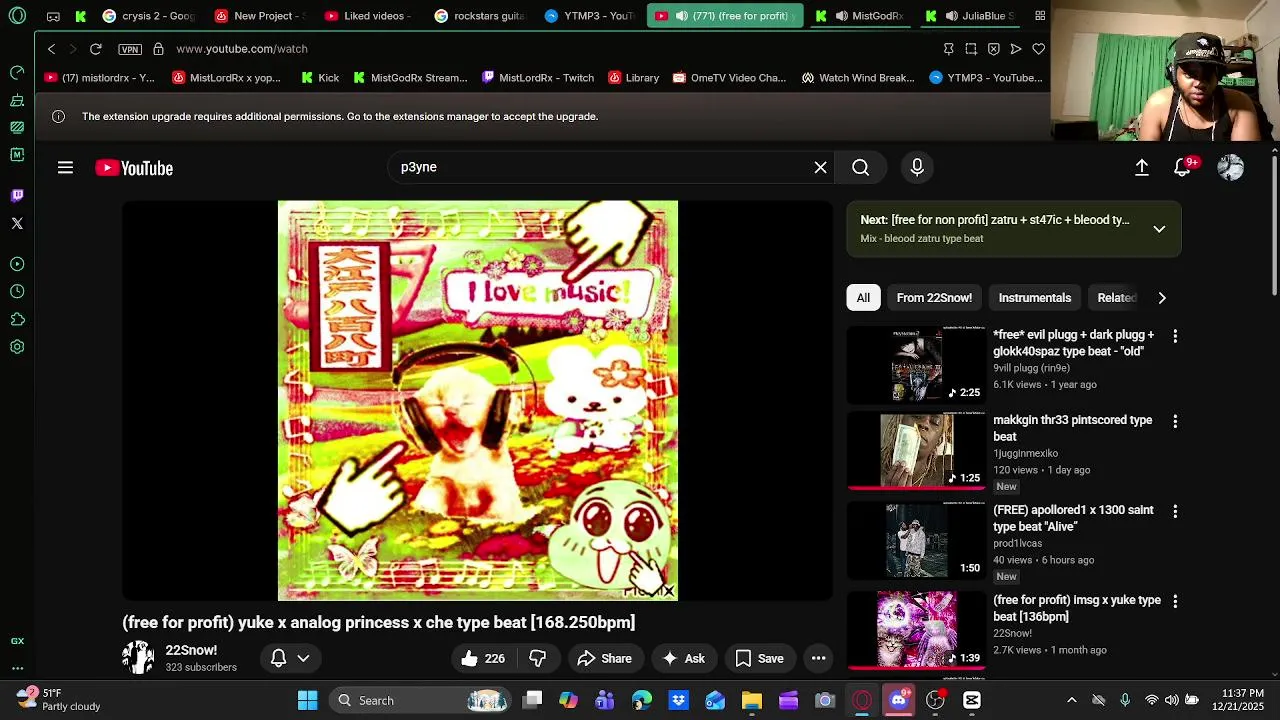The height and width of the screenshot is (720, 1280).
Task: Run the search with the magnifier button
Action: click(860, 167)
